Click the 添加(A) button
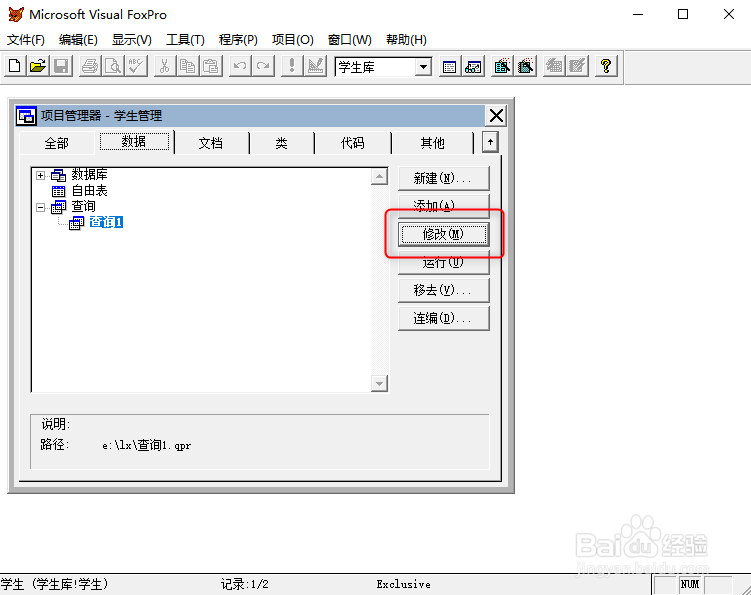Viewport: 751px width, 595px height. click(x=444, y=206)
